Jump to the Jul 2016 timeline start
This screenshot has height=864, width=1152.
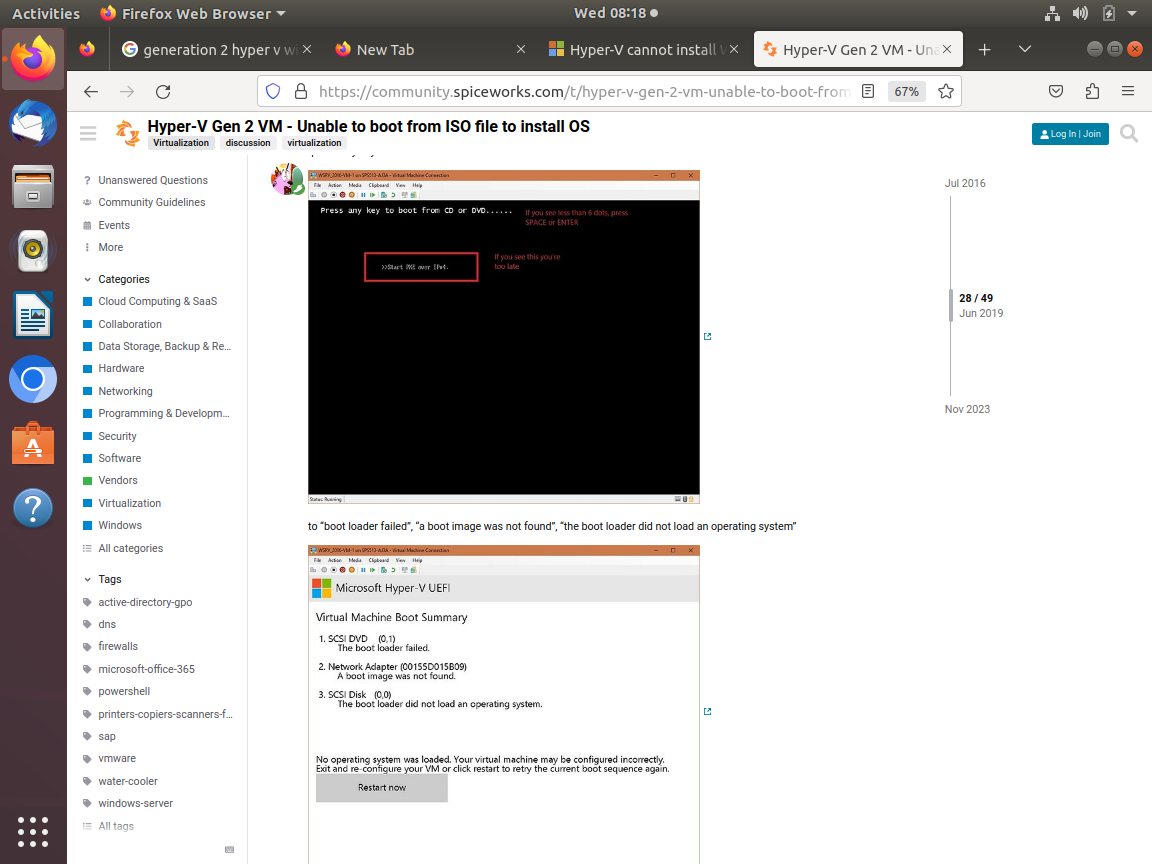coord(965,183)
